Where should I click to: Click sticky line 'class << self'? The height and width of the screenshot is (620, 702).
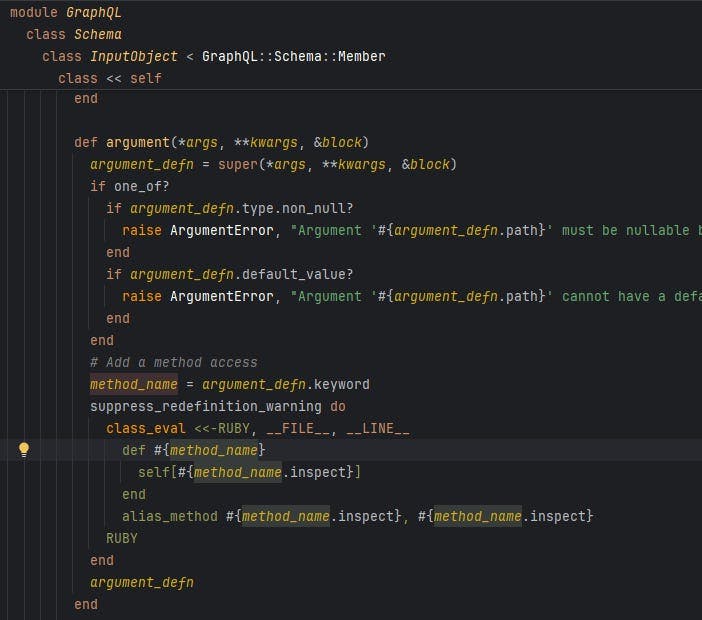click(x=110, y=78)
